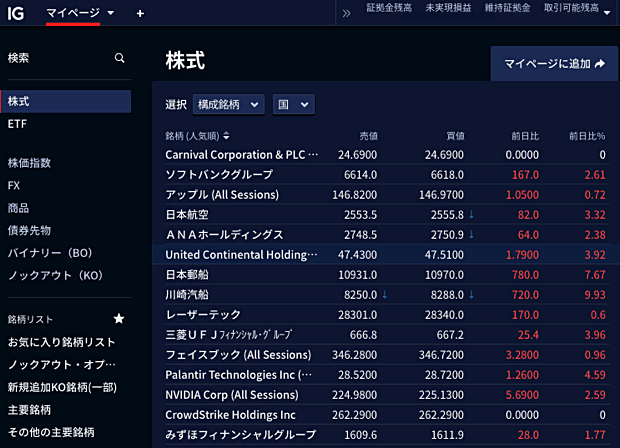Click 取引可能残高 in the top bar
620x448 pixels.
(x=571, y=8)
